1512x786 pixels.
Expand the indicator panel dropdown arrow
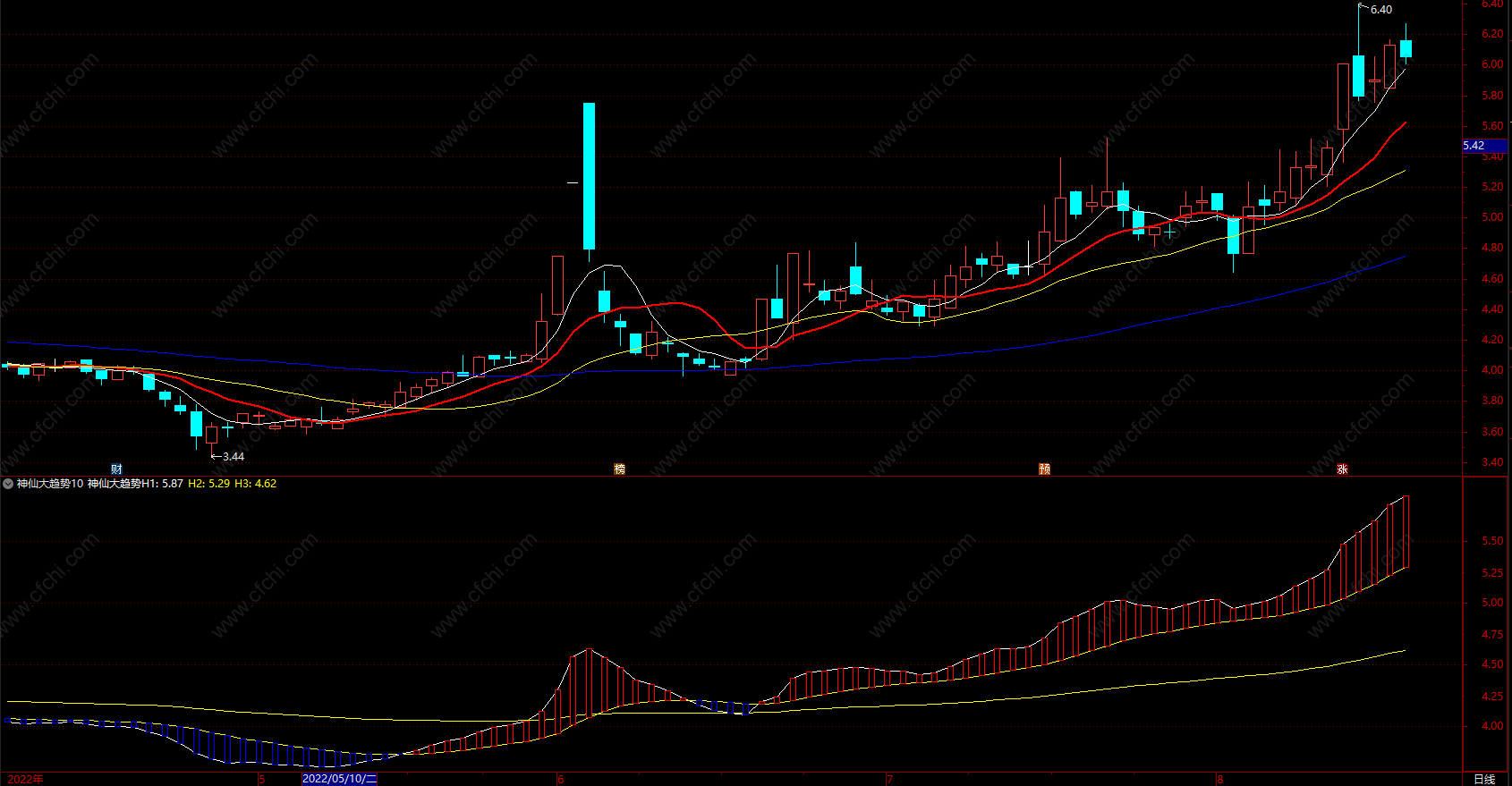point(8,484)
